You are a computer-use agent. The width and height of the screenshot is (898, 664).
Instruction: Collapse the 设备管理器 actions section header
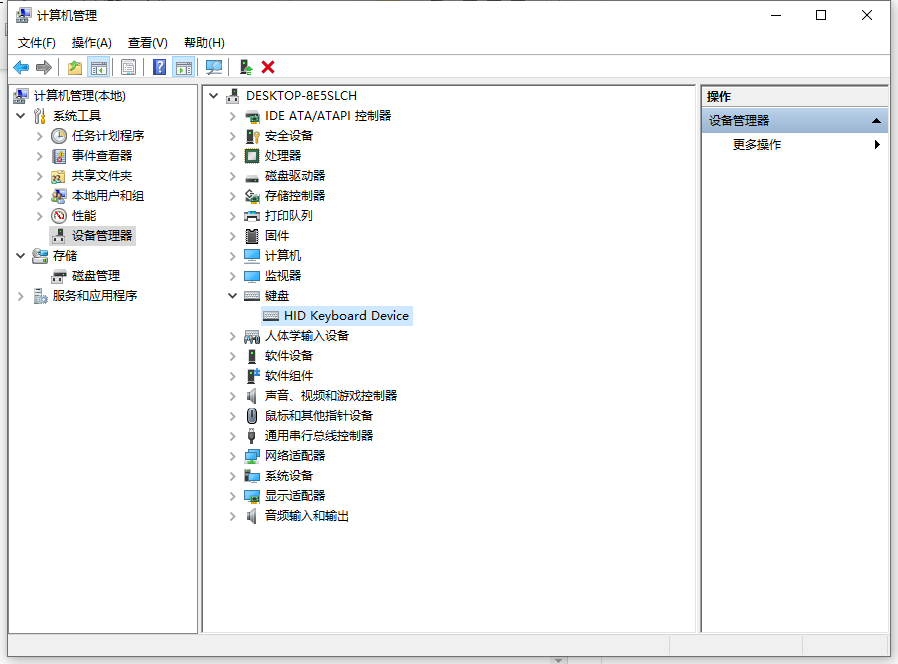point(876,121)
